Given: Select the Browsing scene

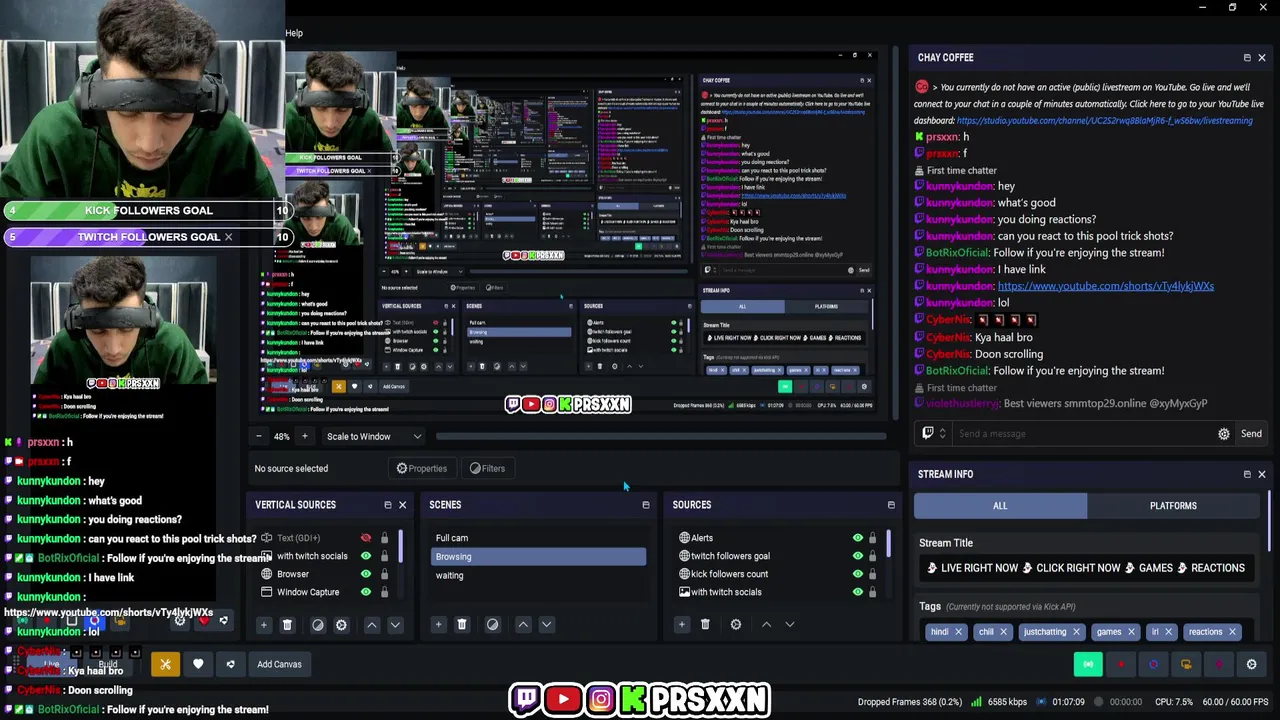Looking at the screenshot, I should coord(538,557).
